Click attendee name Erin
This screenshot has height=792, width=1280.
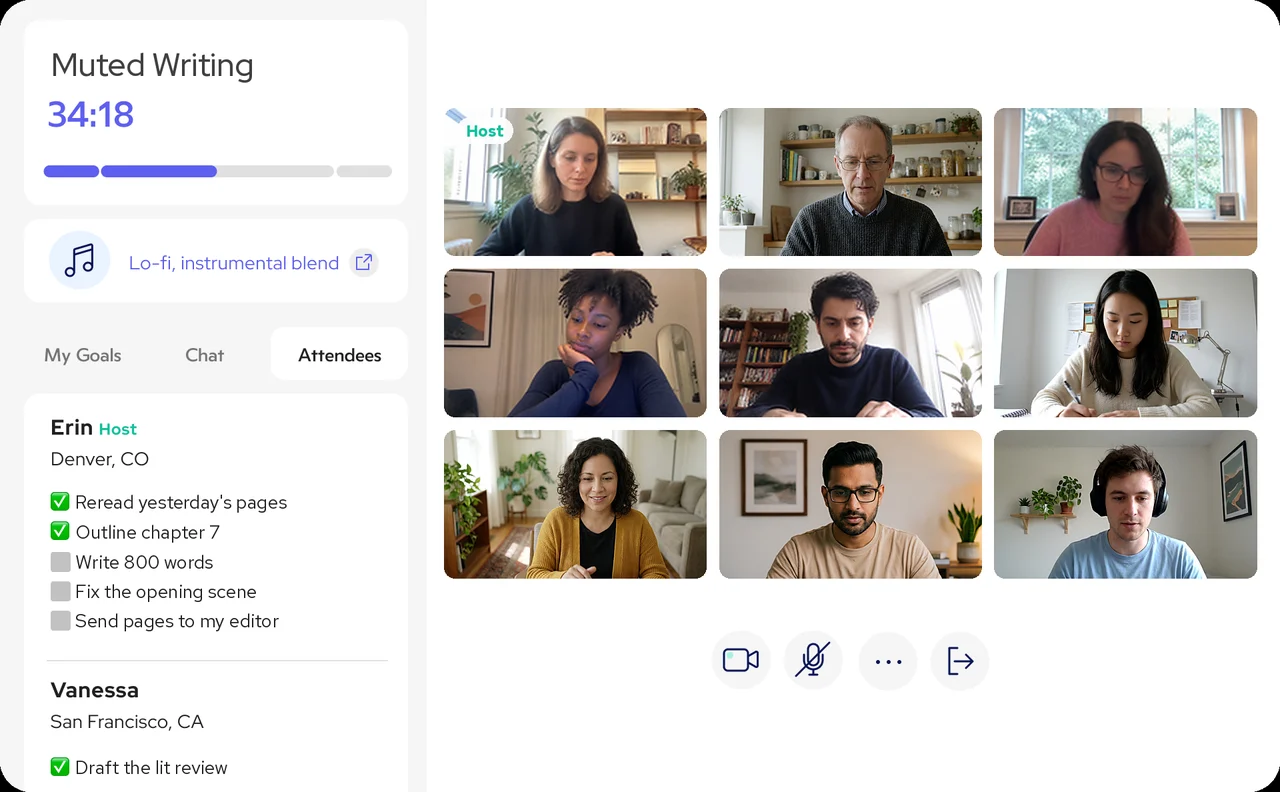(72, 427)
